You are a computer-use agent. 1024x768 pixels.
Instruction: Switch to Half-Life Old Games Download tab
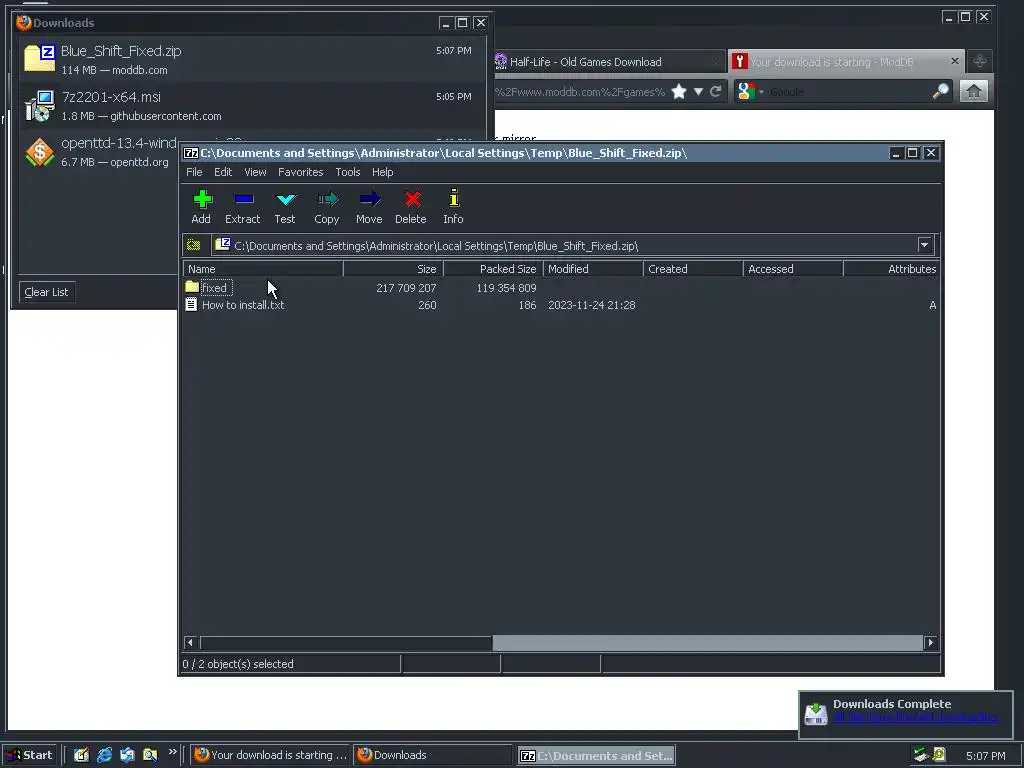pos(609,62)
